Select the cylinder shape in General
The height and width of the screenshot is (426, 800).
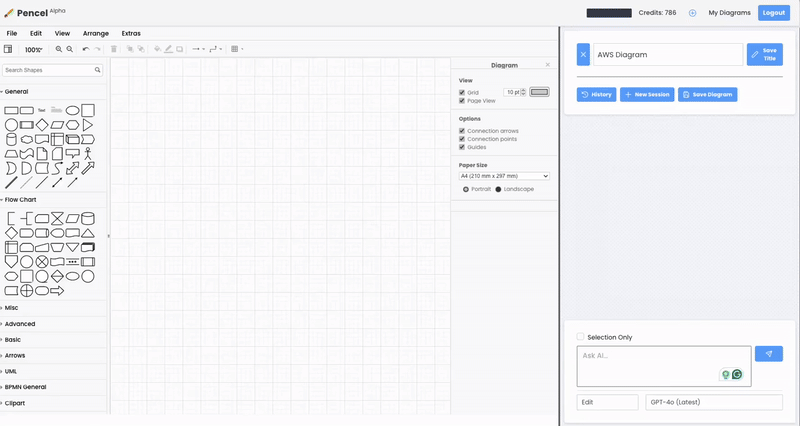point(11,139)
